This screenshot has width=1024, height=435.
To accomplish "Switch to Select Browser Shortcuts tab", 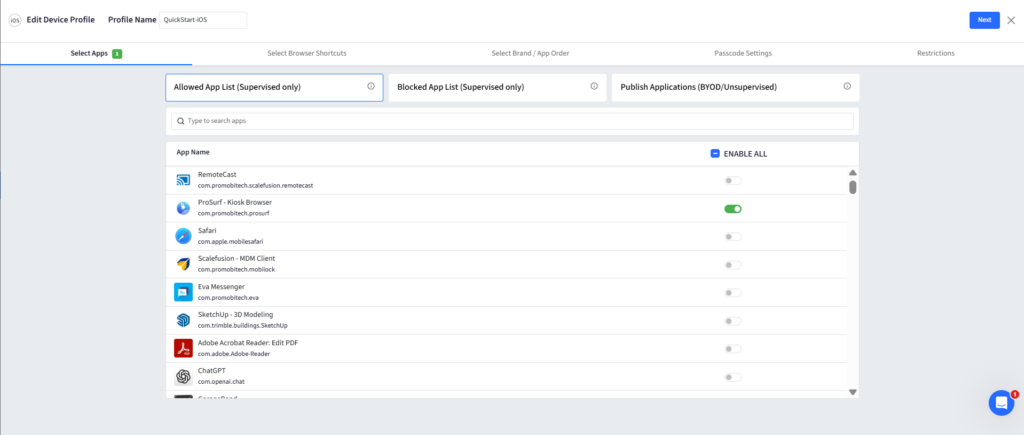I will pyautogui.click(x=307, y=54).
